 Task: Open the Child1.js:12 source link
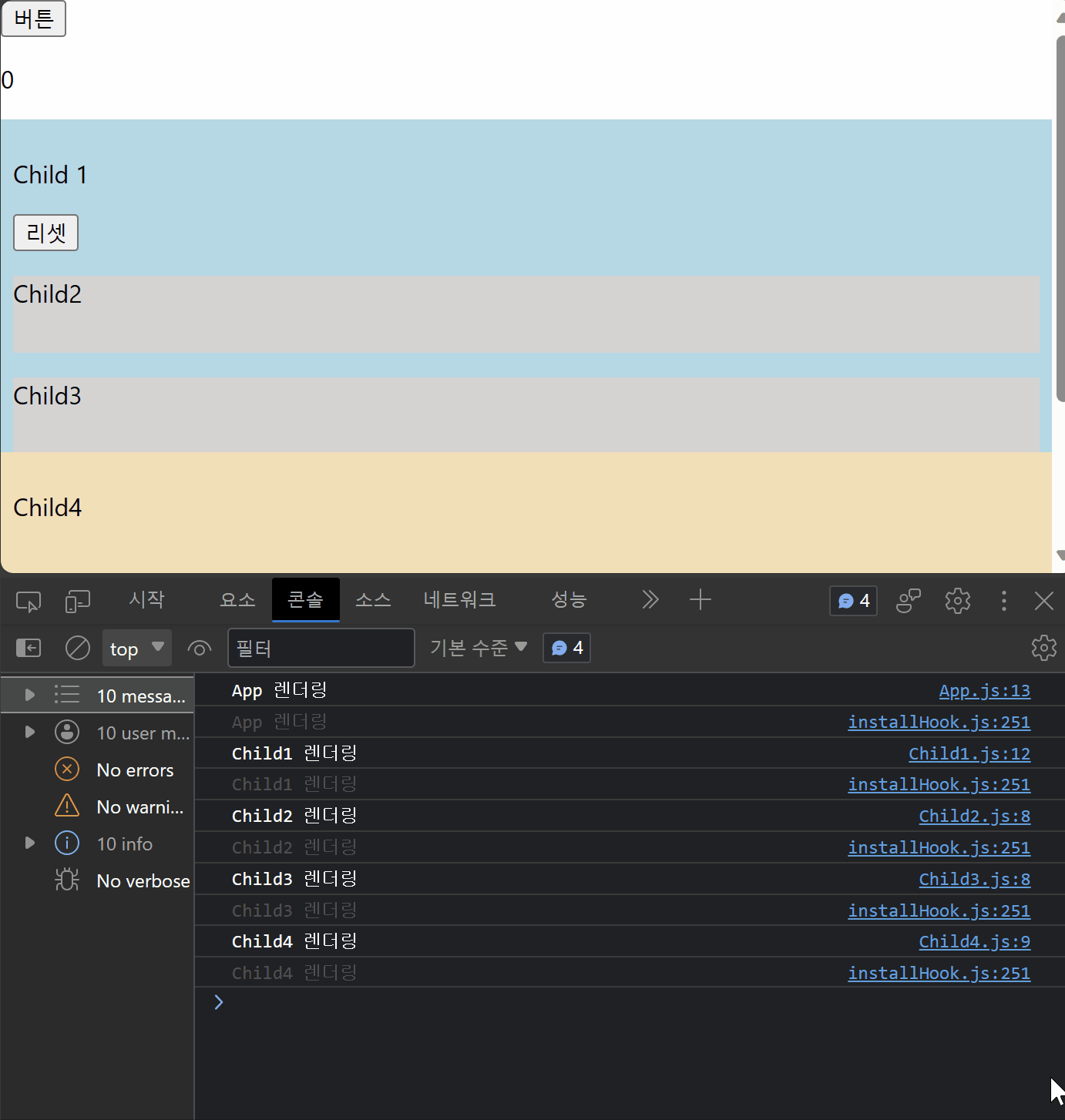[x=969, y=754]
